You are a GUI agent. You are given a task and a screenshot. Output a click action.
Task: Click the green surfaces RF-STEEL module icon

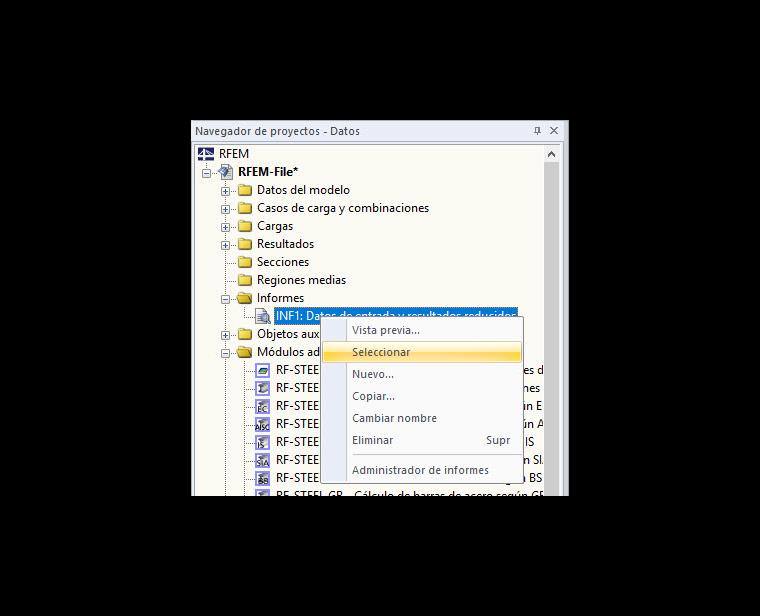(263, 370)
